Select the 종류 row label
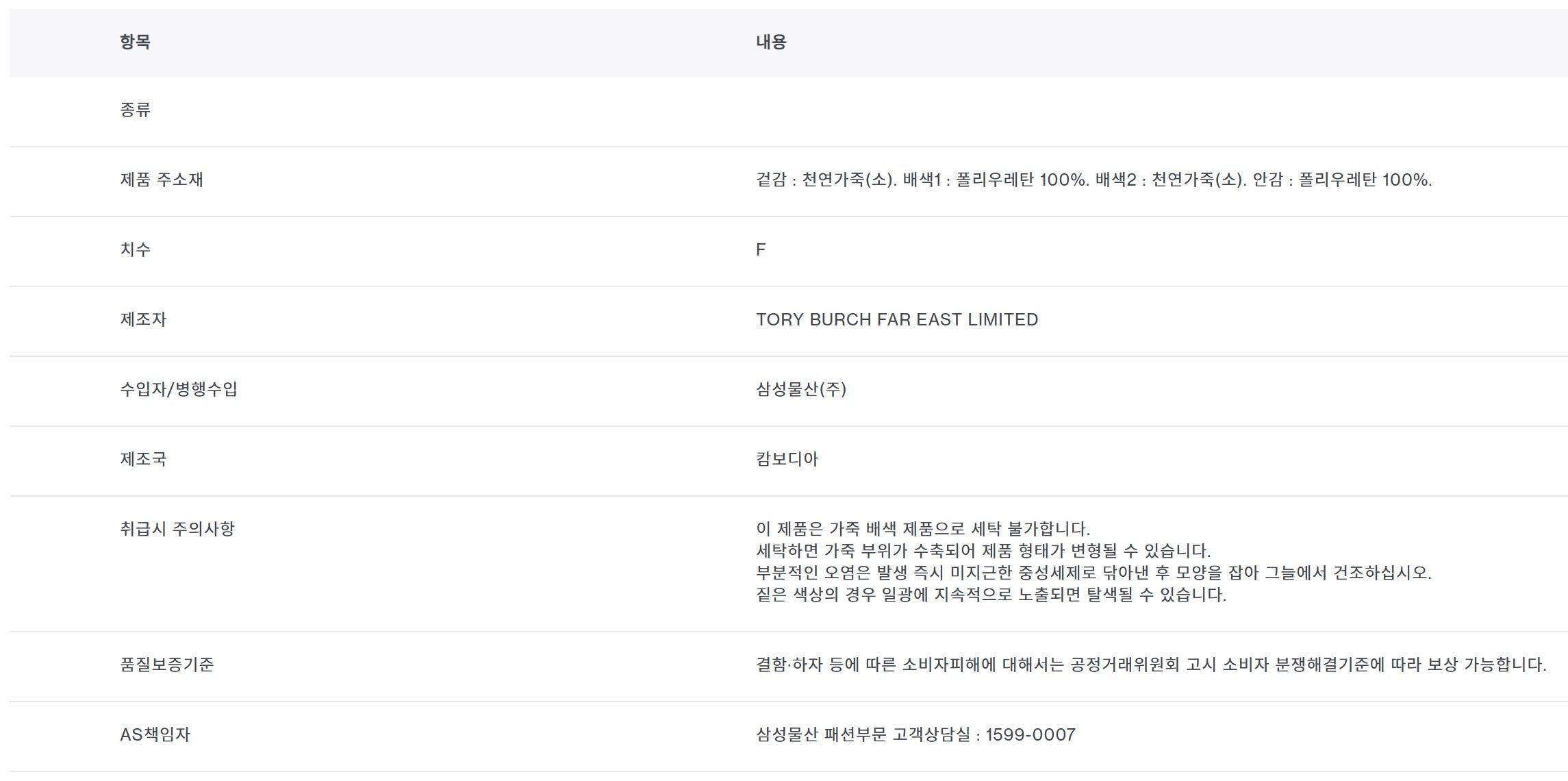 pyautogui.click(x=135, y=110)
